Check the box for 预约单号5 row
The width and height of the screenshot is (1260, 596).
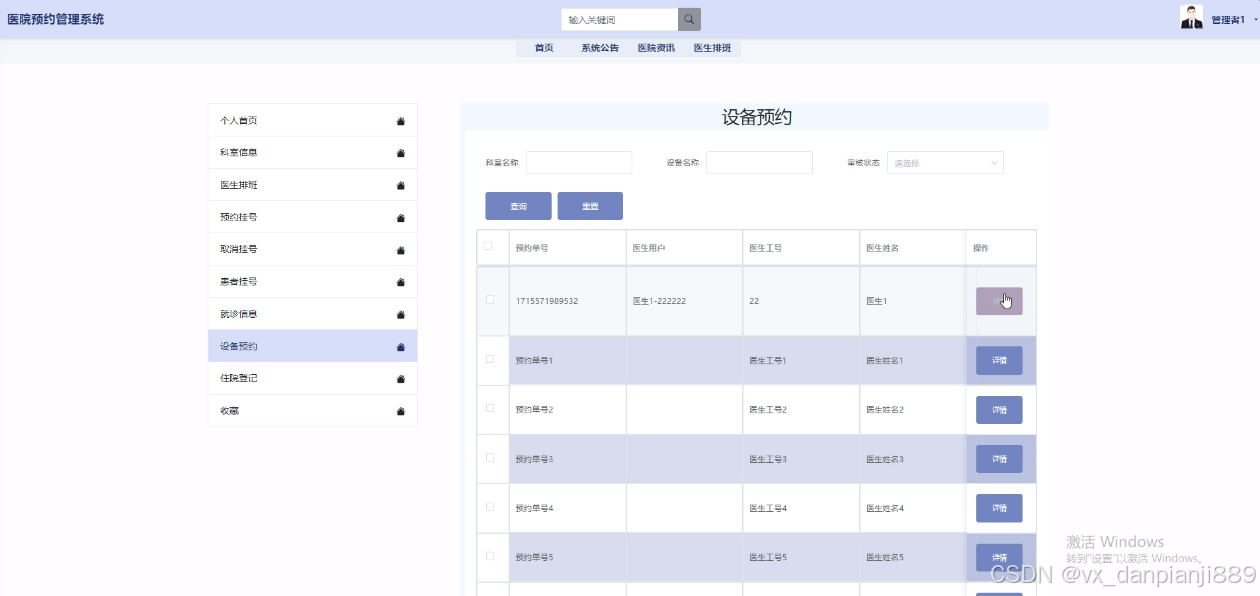tap(490, 555)
